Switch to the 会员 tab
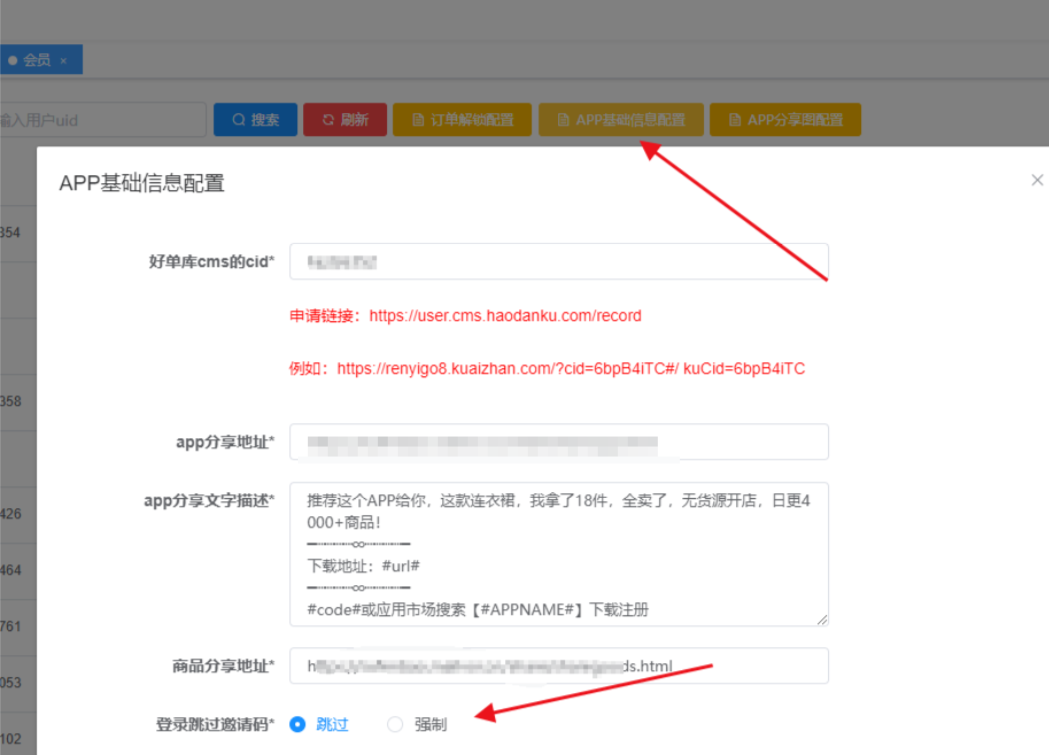Screen dimensions: 1049x755 pos(36,61)
